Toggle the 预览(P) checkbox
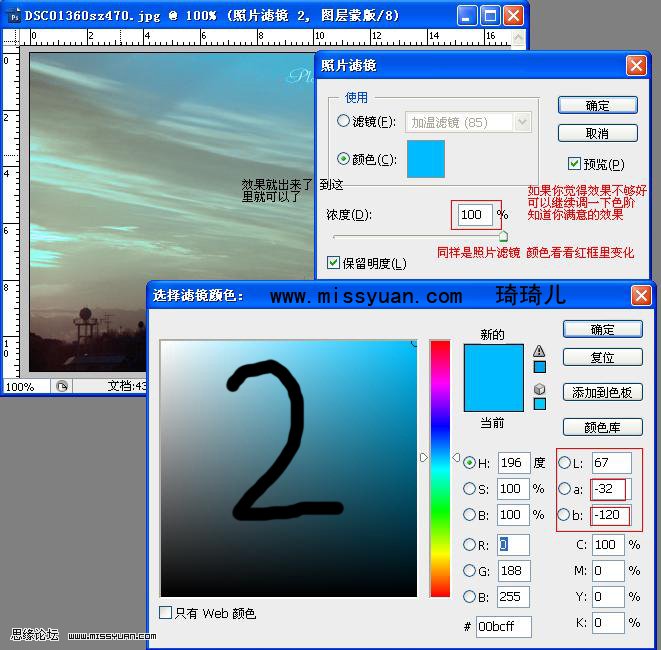 coord(574,164)
